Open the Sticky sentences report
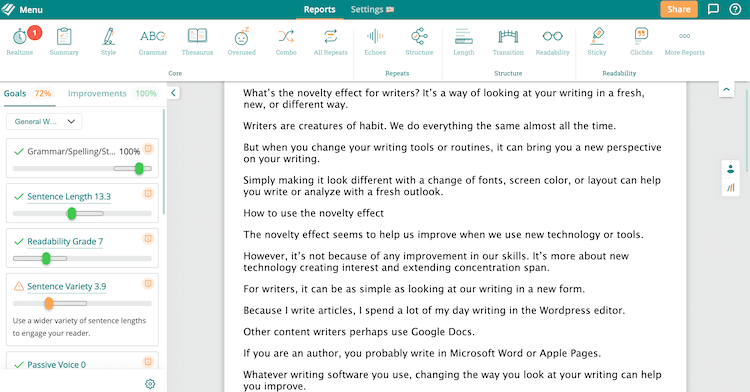The width and height of the screenshot is (750, 392). pos(597,42)
